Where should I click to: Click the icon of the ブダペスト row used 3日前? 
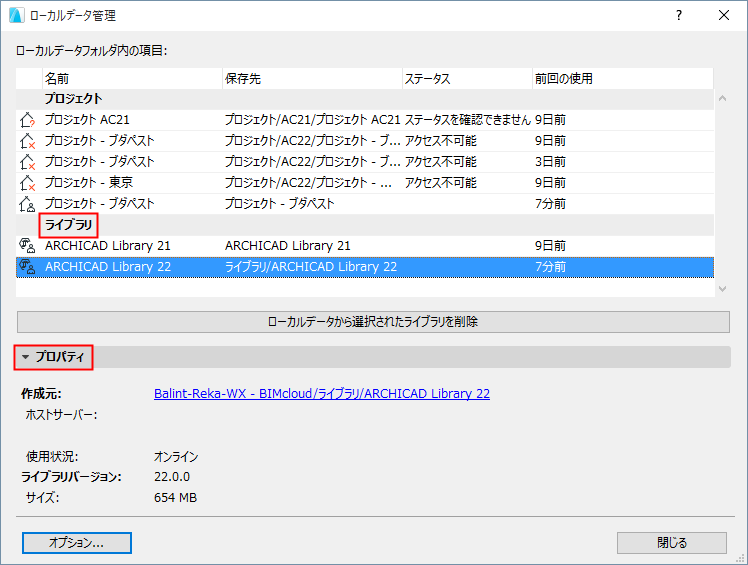point(27,162)
